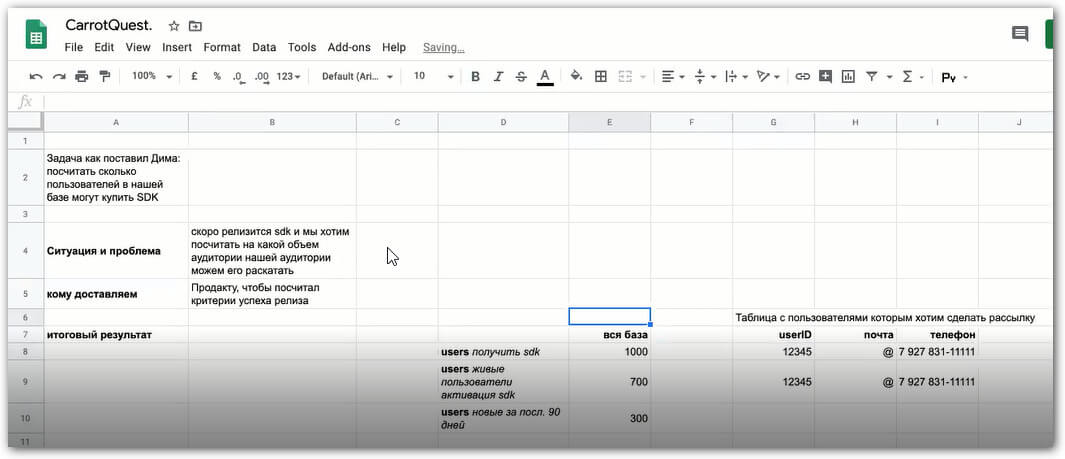Open the Default (Arial) font dropdown
Image resolution: width=1065 pixels, height=459 pixels.
pyautogui.click(x=357, y=77)
